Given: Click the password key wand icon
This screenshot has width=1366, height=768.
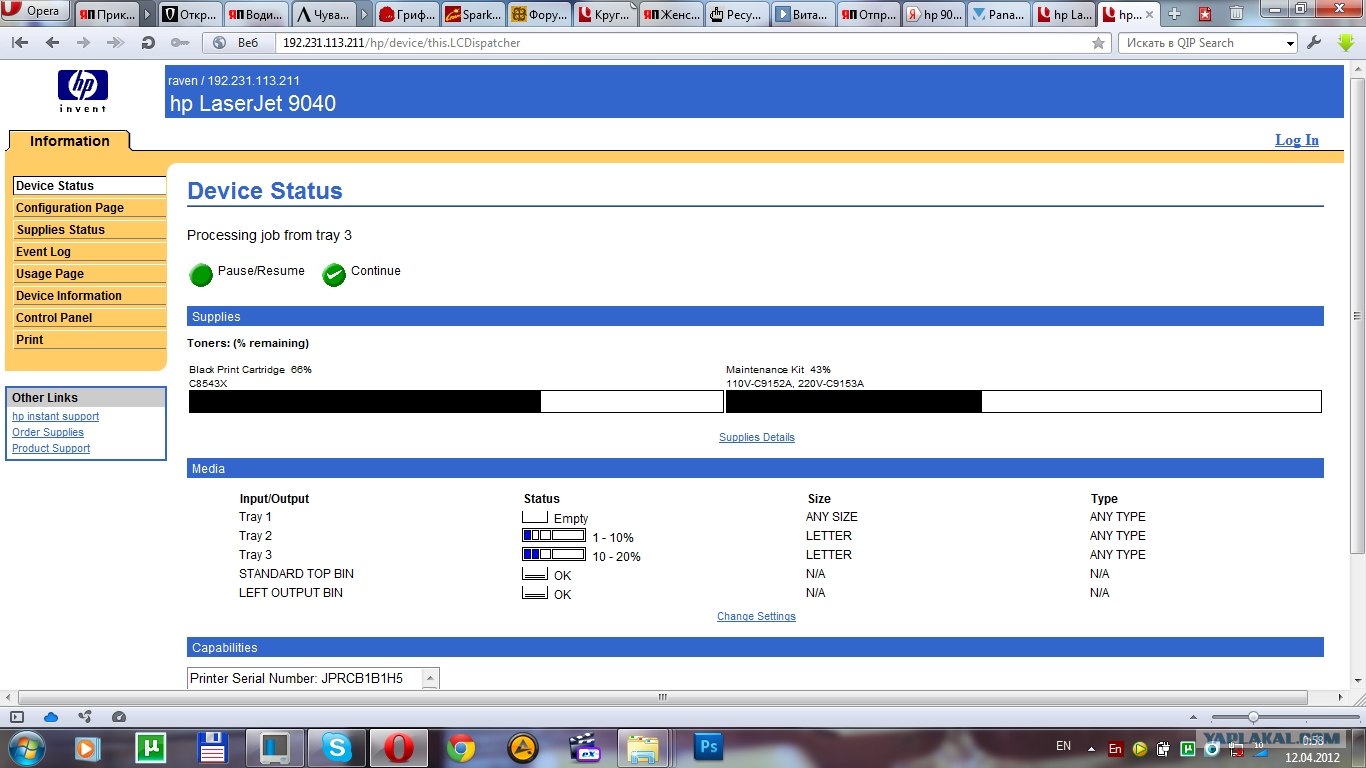Looking at the screenshot, I should point(179,43).
